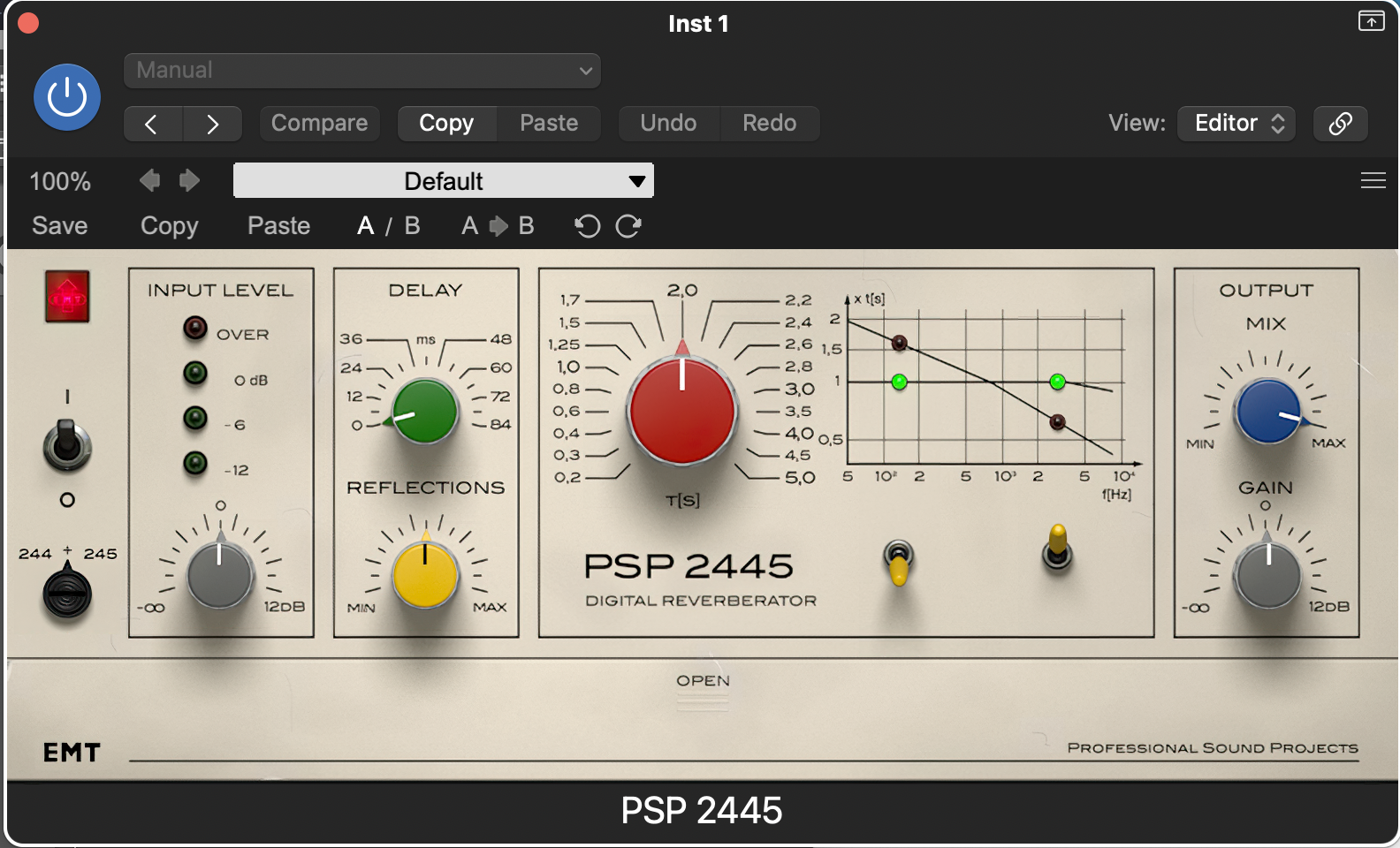The height and width of the screenshot is (848, 1400).
Task: Click Copy in the Logic plugin header
Action: click(446, 124)
